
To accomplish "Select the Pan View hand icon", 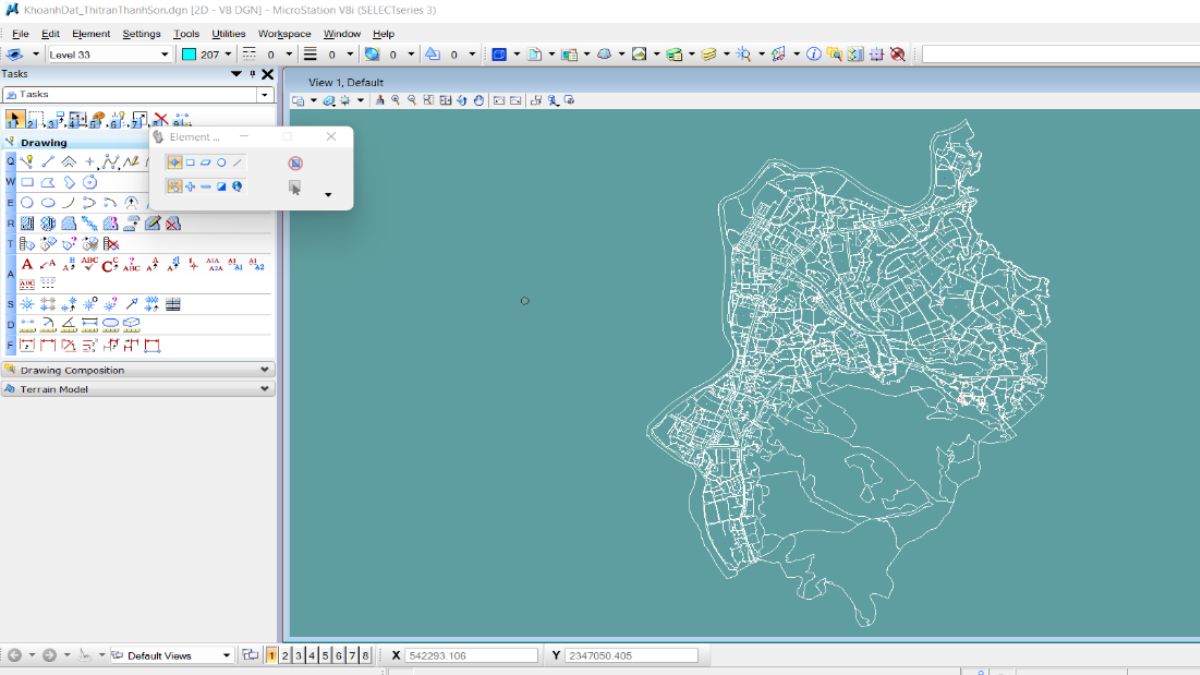I will click(x=479, y=100).
